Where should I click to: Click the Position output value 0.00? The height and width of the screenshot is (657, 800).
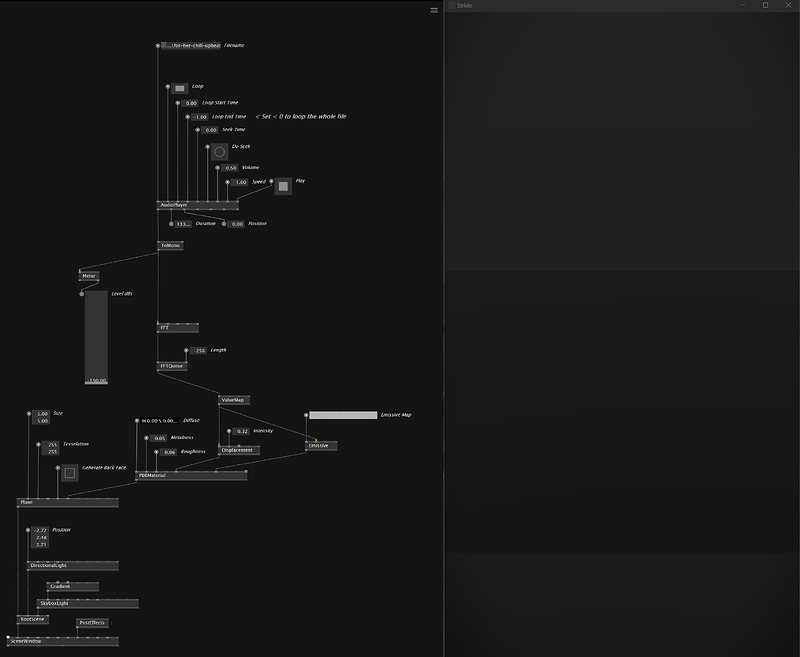click(236, 224)
